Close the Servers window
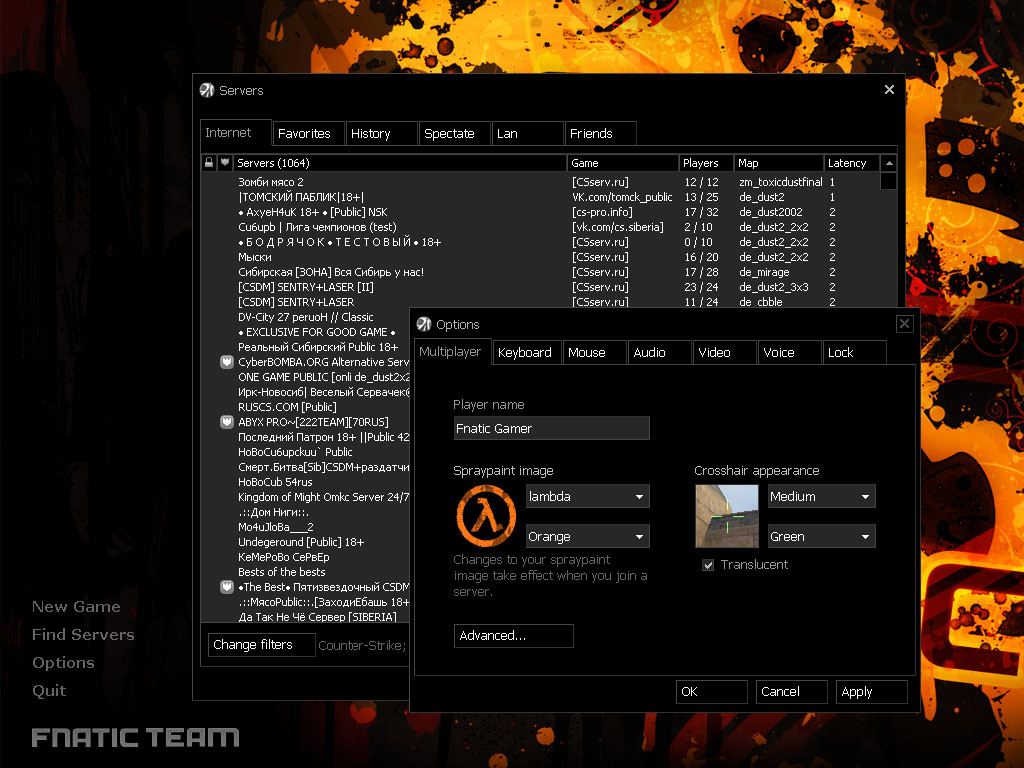 [x=889, y=89]
